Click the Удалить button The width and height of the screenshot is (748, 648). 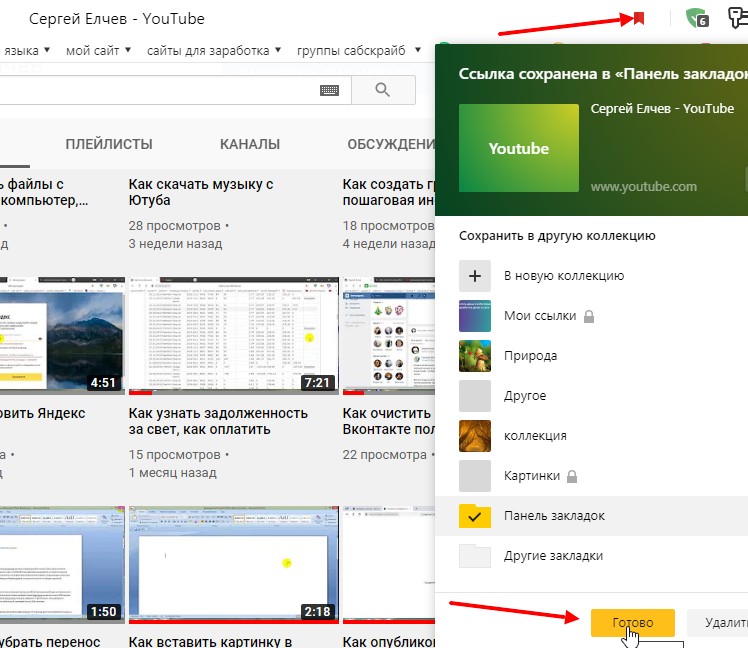coord(717,623)
